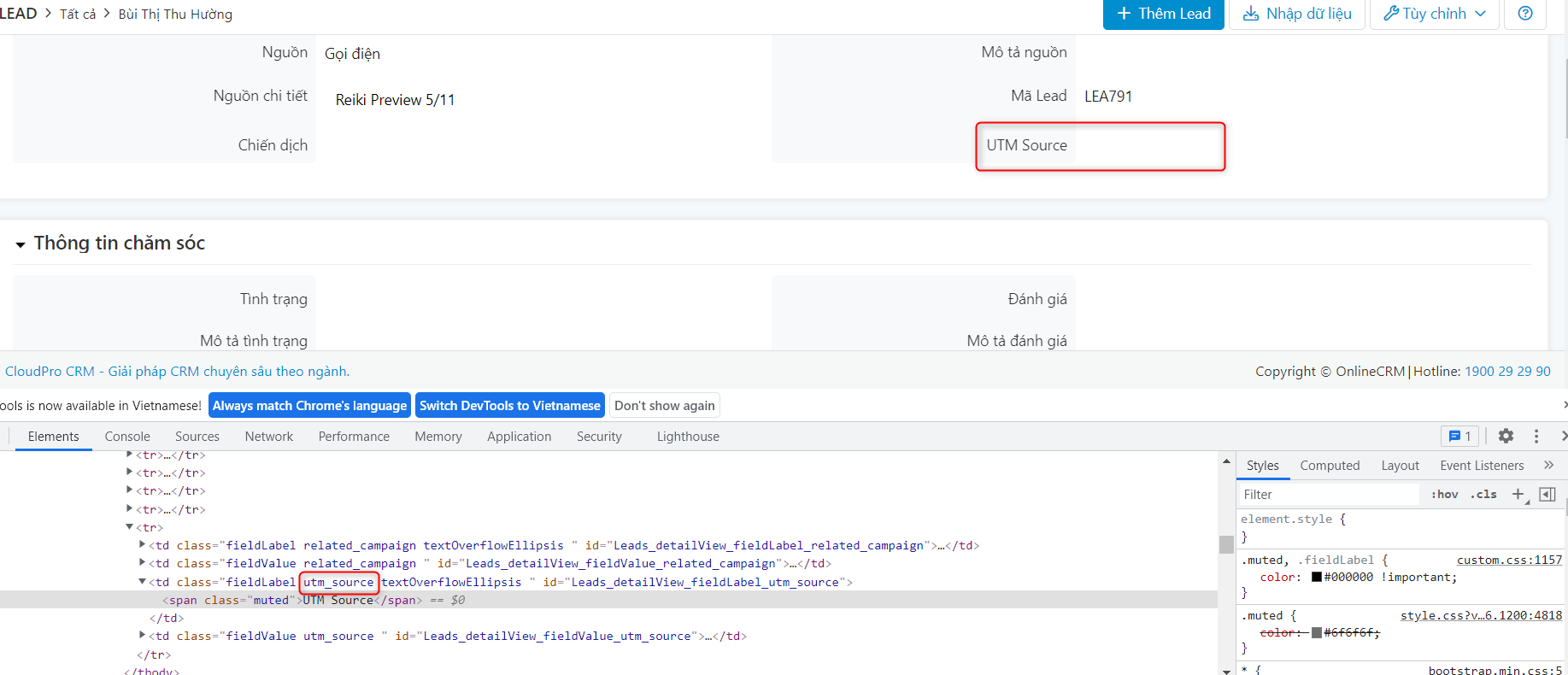The image size is (1568, 675).
Task: Expand the fieldValue utm_source td node
Action: coord(143,635)
